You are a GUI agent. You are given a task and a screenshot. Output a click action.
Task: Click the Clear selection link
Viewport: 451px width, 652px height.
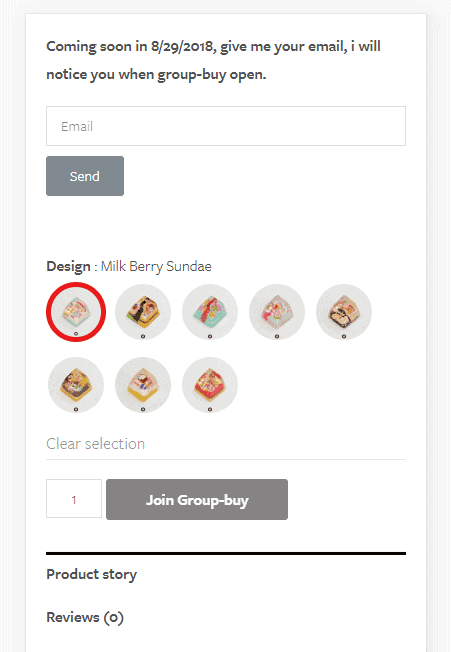pos(96,444)
